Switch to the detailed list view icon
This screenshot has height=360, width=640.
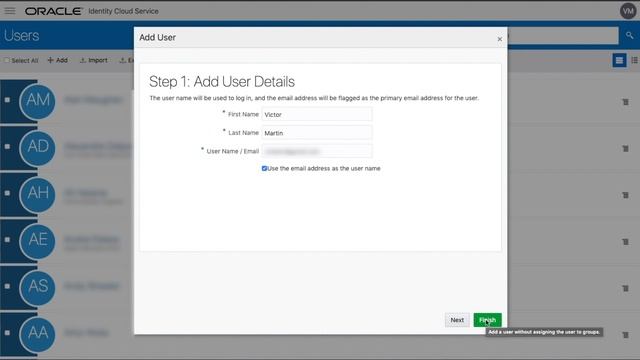634,60
